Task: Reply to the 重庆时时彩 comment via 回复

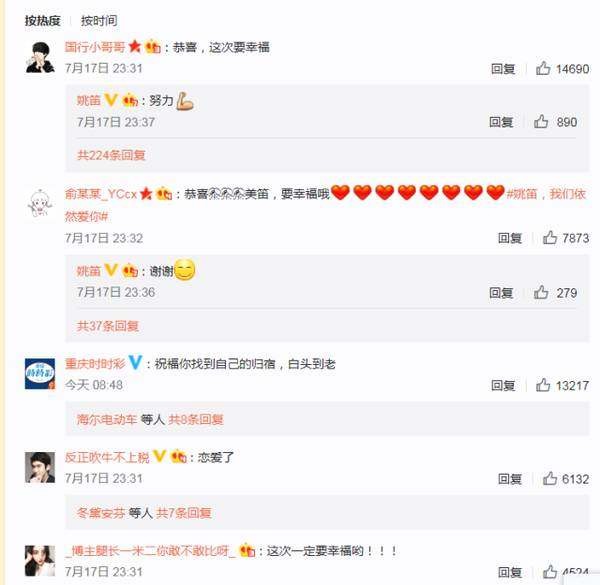Action: (503, 385)
